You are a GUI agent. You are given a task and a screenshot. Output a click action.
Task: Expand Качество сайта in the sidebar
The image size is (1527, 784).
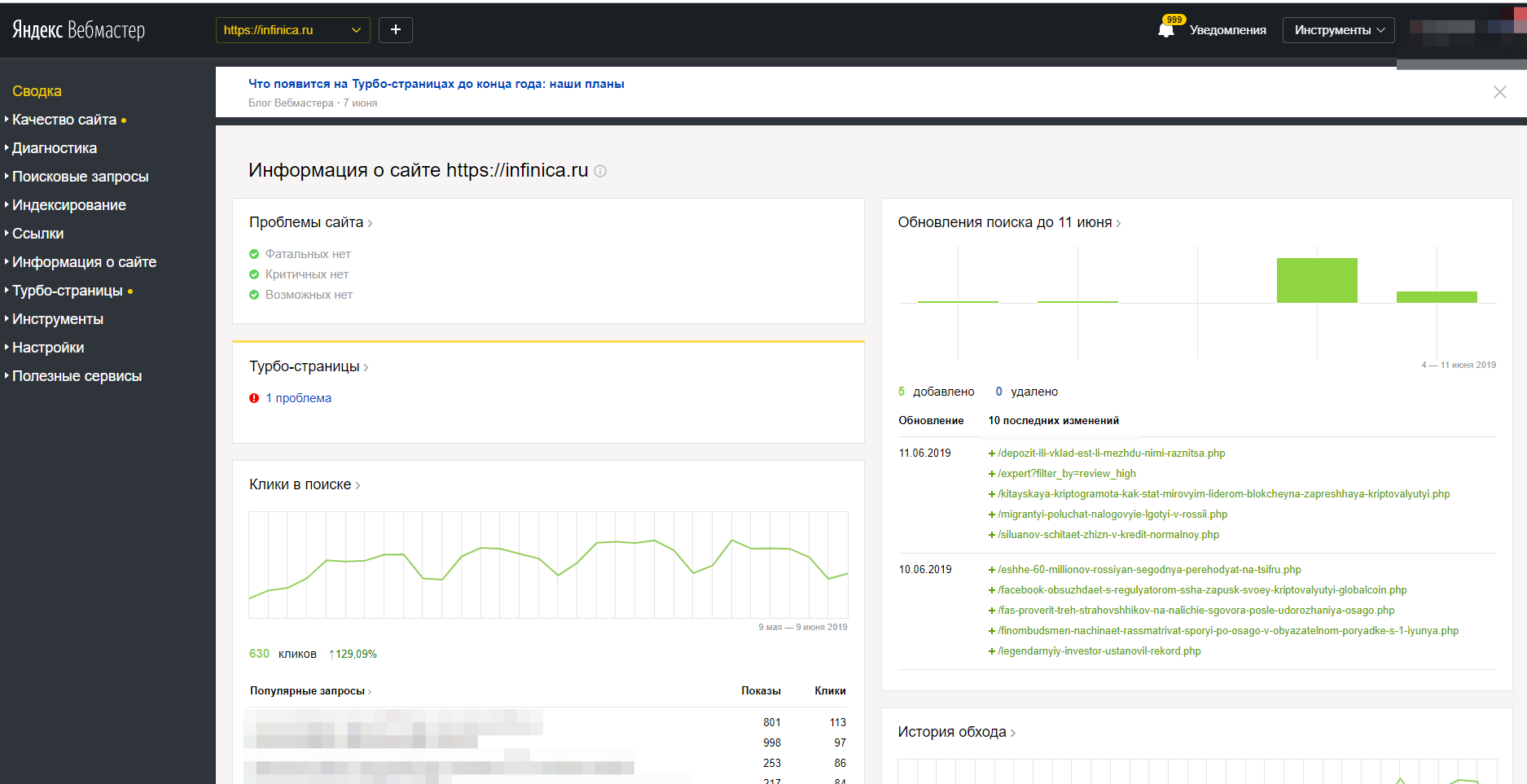(64, 120)
